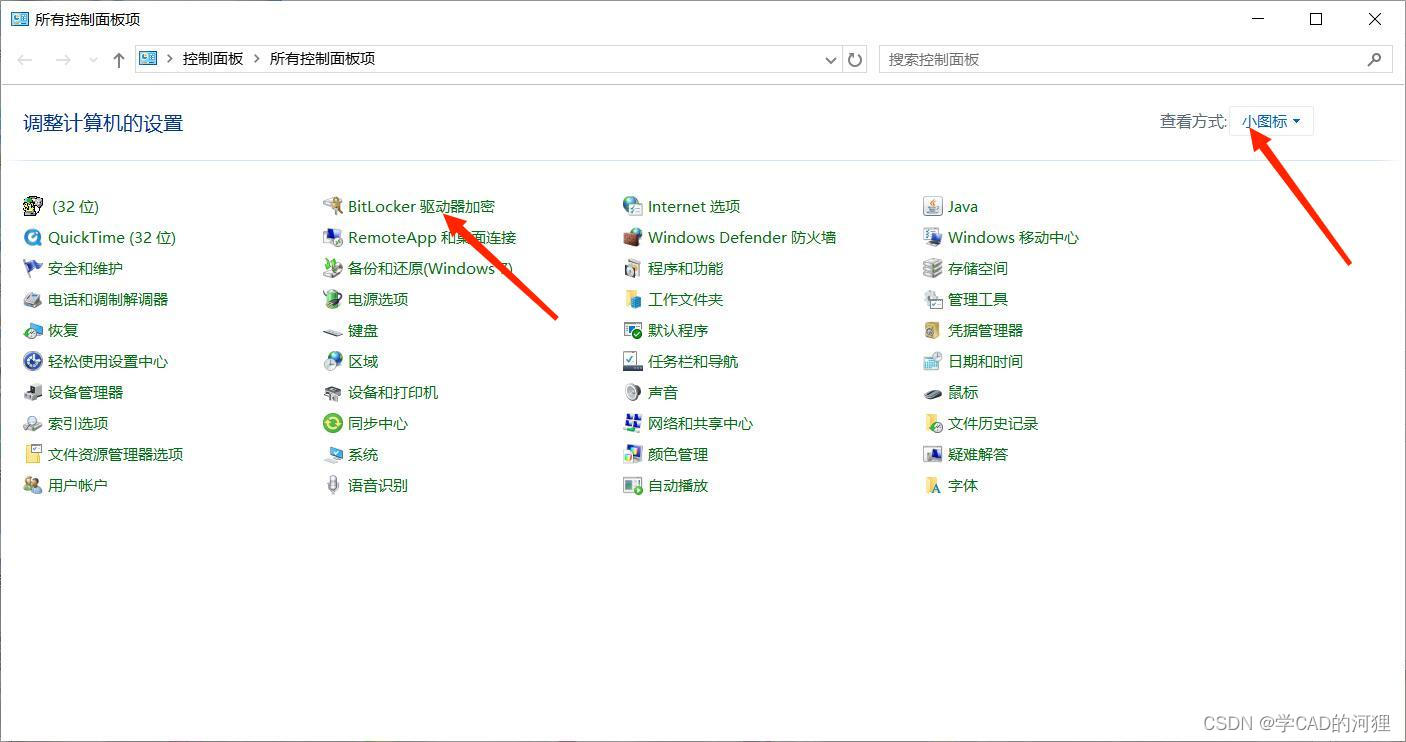The image size is (1406, 742).
Task: Open the 任务栏和导航 link
Action: pyautogui.click(x=693, y=361)
